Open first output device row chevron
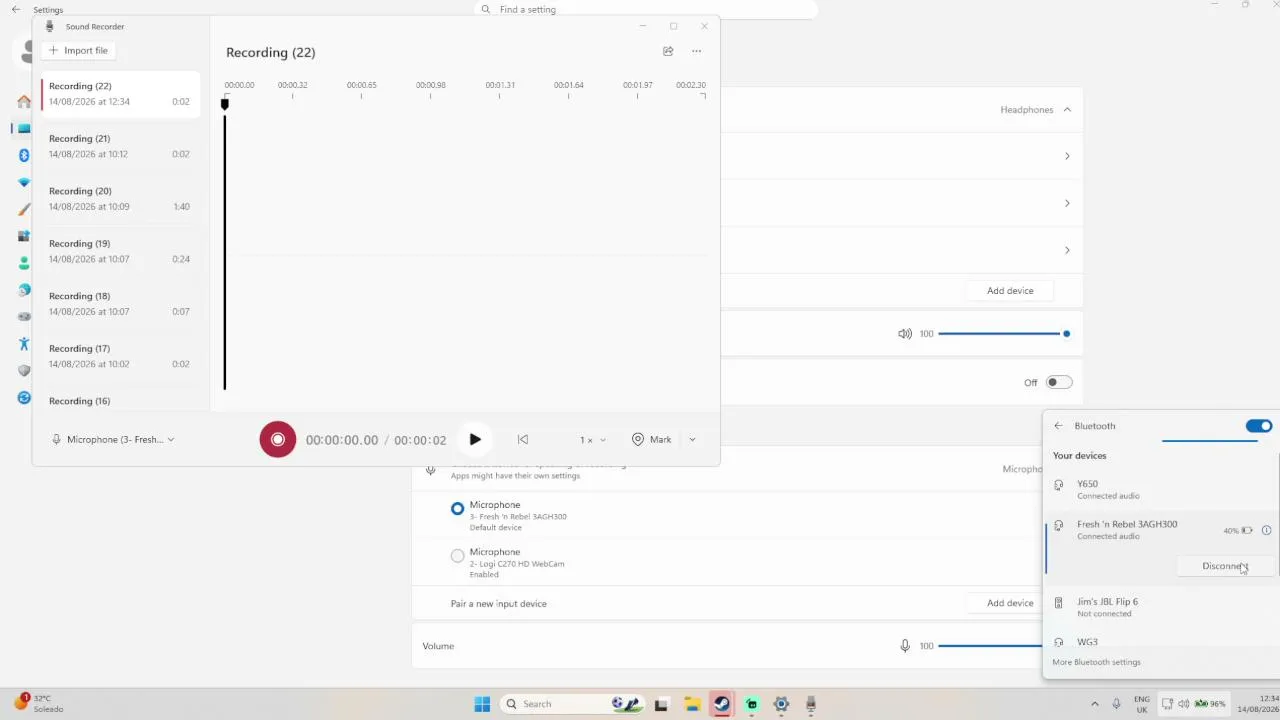Image resolution: width=1280 pixels, height=720 pixels. tap(1067, 156)
